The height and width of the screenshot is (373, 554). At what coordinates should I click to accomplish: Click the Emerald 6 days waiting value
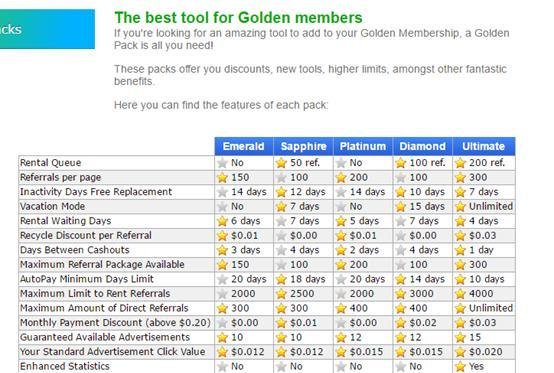click(x=246, y=221)
